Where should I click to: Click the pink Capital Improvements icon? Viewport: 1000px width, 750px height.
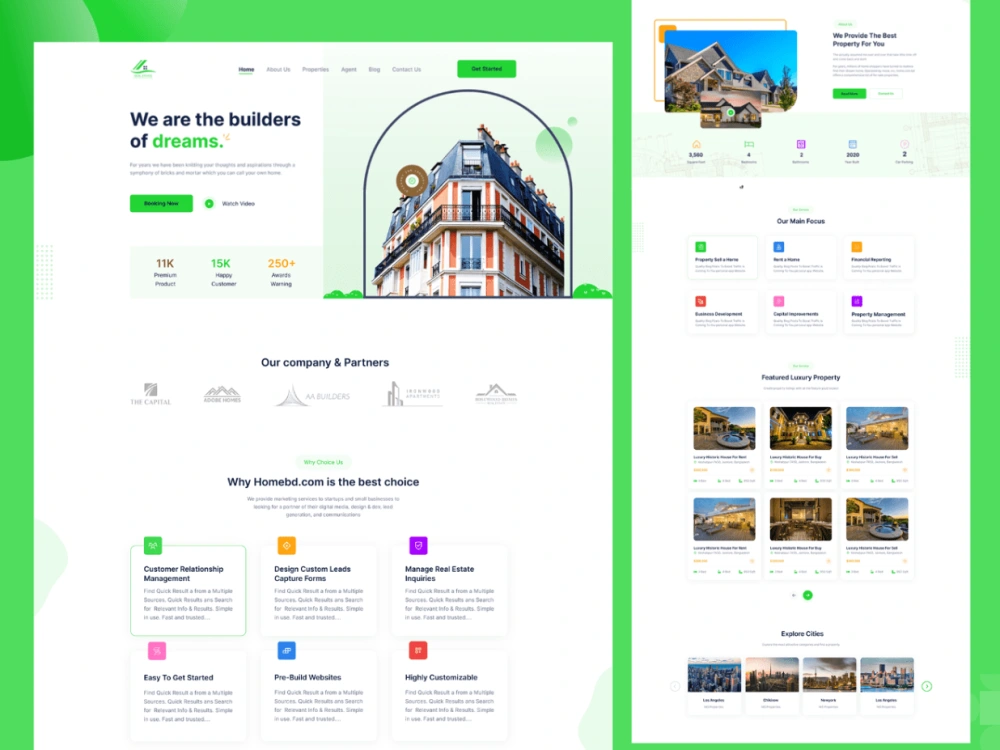click(779, 301)
